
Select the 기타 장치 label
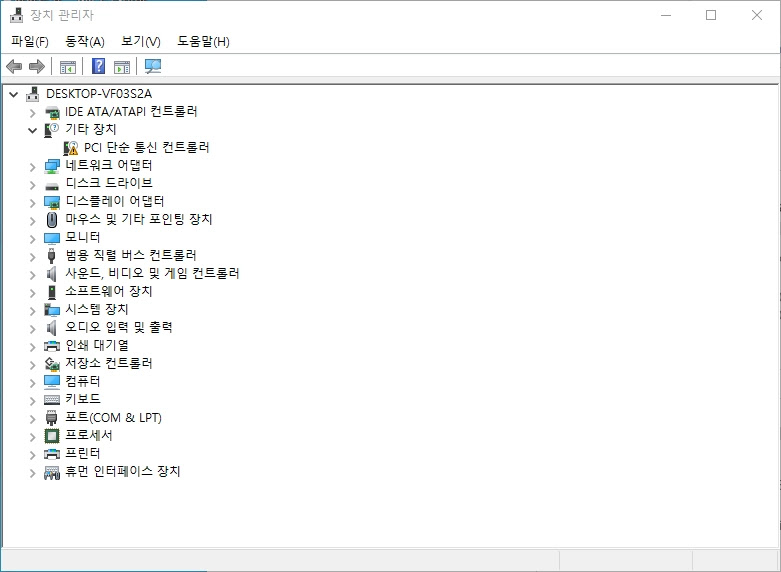91,130
